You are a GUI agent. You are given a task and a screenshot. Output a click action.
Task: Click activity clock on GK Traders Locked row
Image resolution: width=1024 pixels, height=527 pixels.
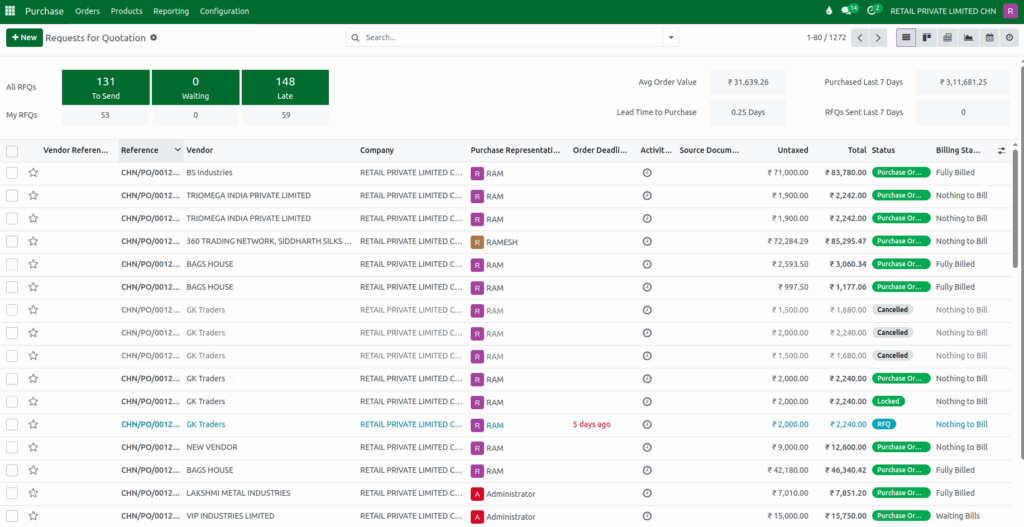(647, 402)
